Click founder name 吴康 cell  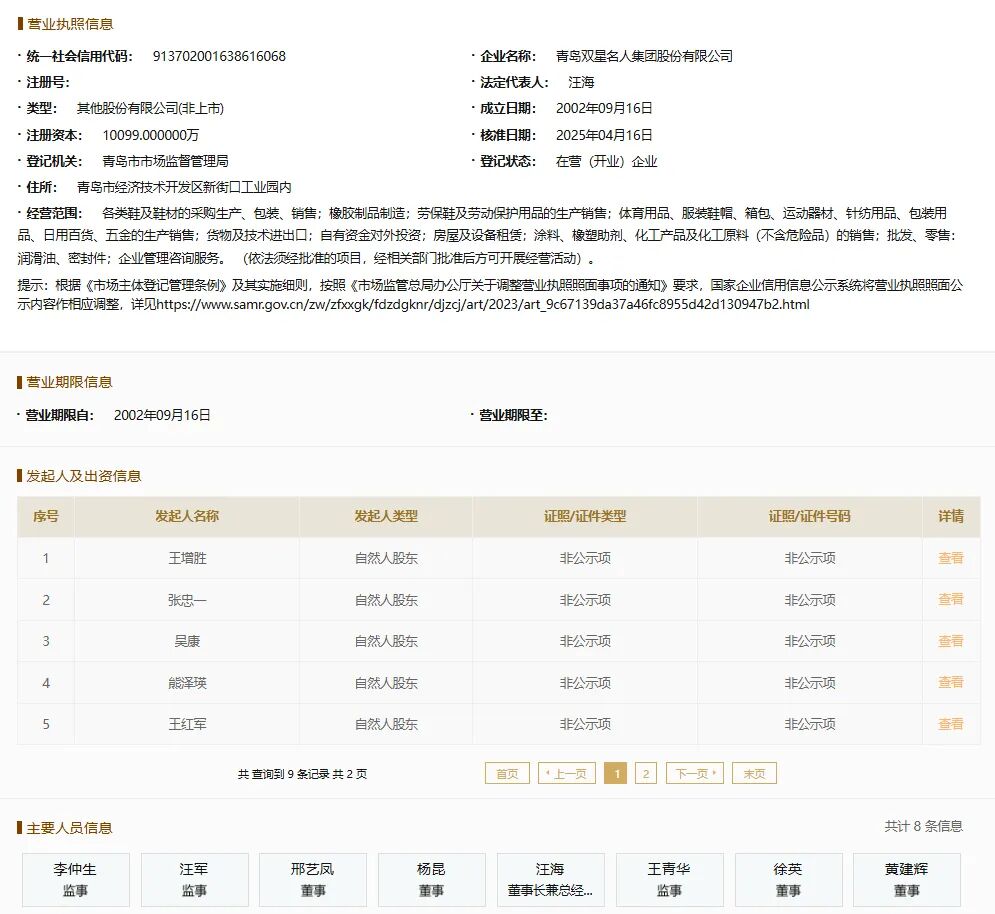187,642
